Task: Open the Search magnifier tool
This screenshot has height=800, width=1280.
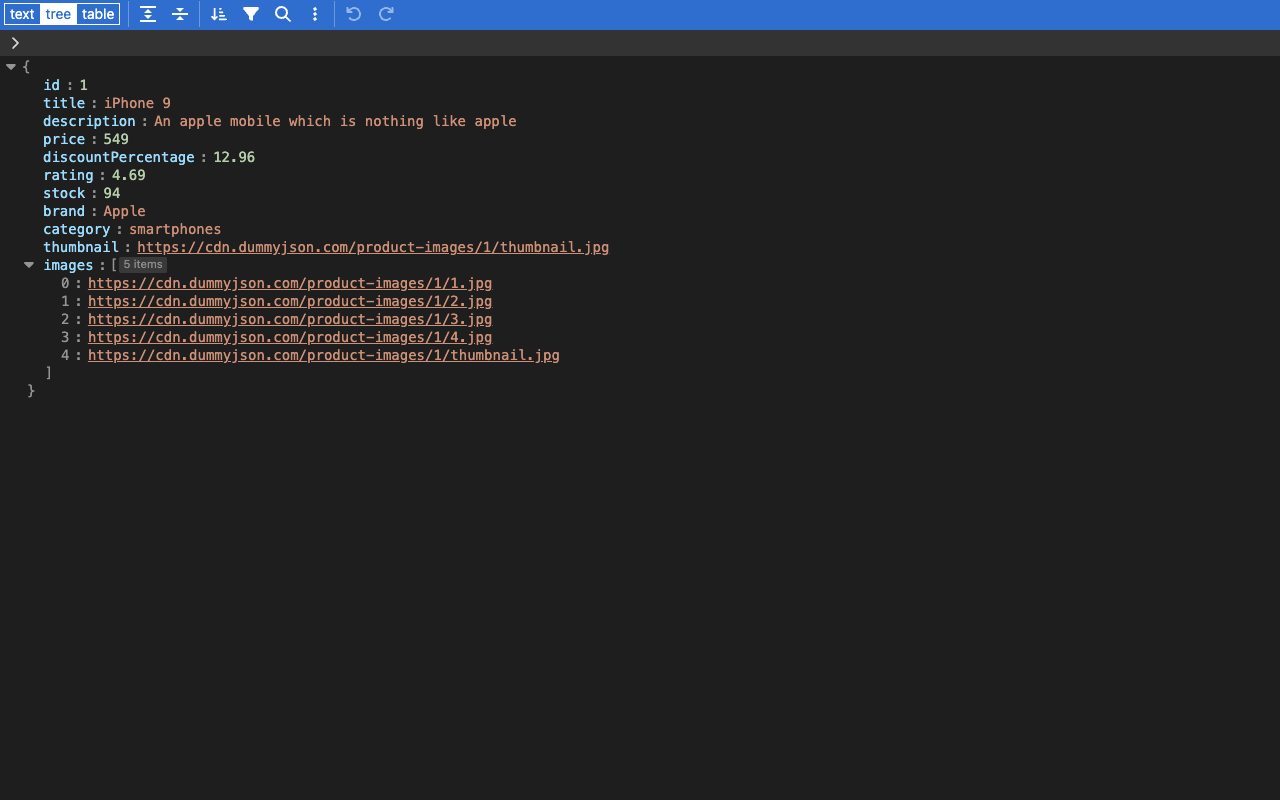Action: (x=283, y=14)
